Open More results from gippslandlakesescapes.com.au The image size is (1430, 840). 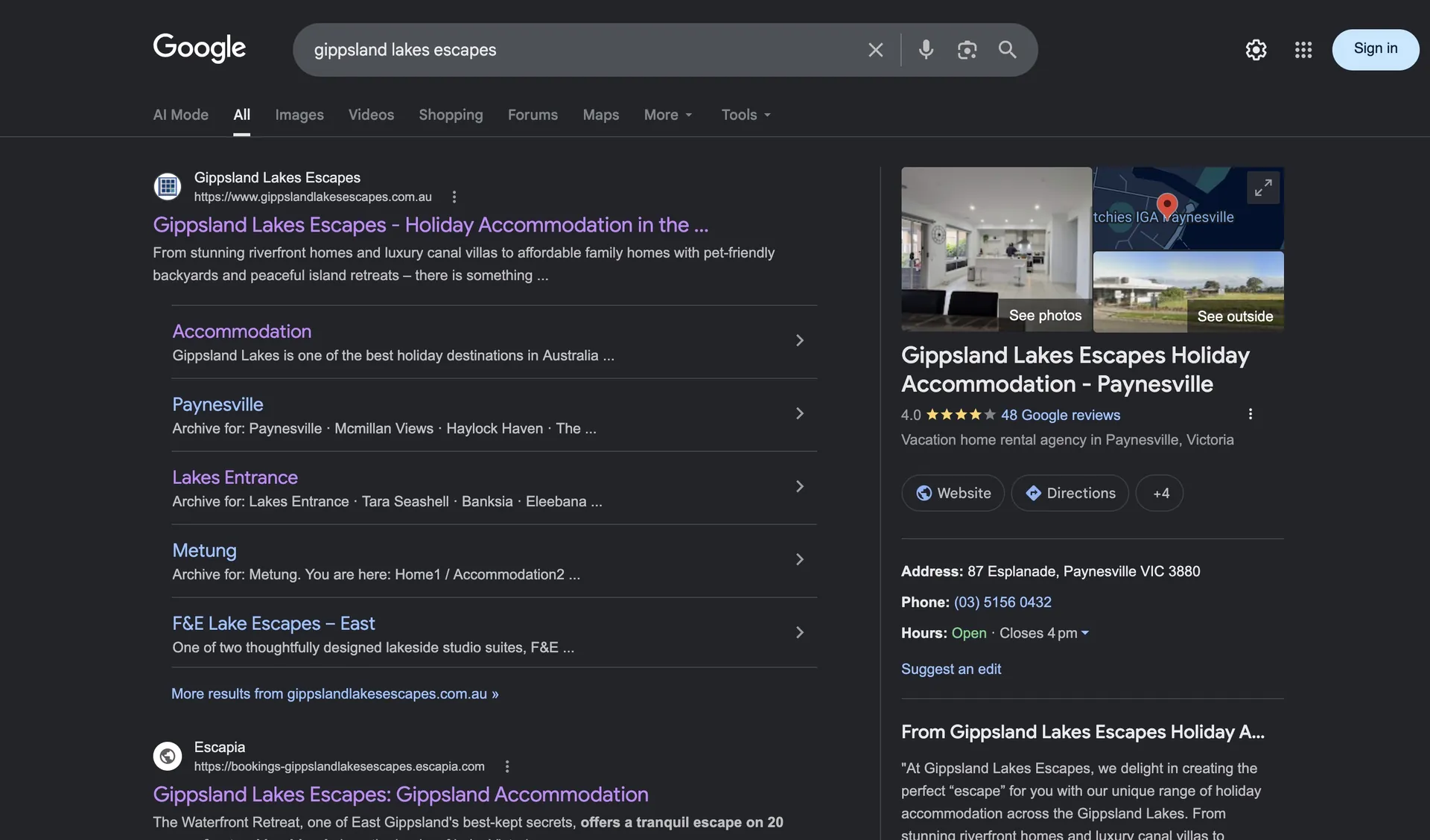[334, 693]
